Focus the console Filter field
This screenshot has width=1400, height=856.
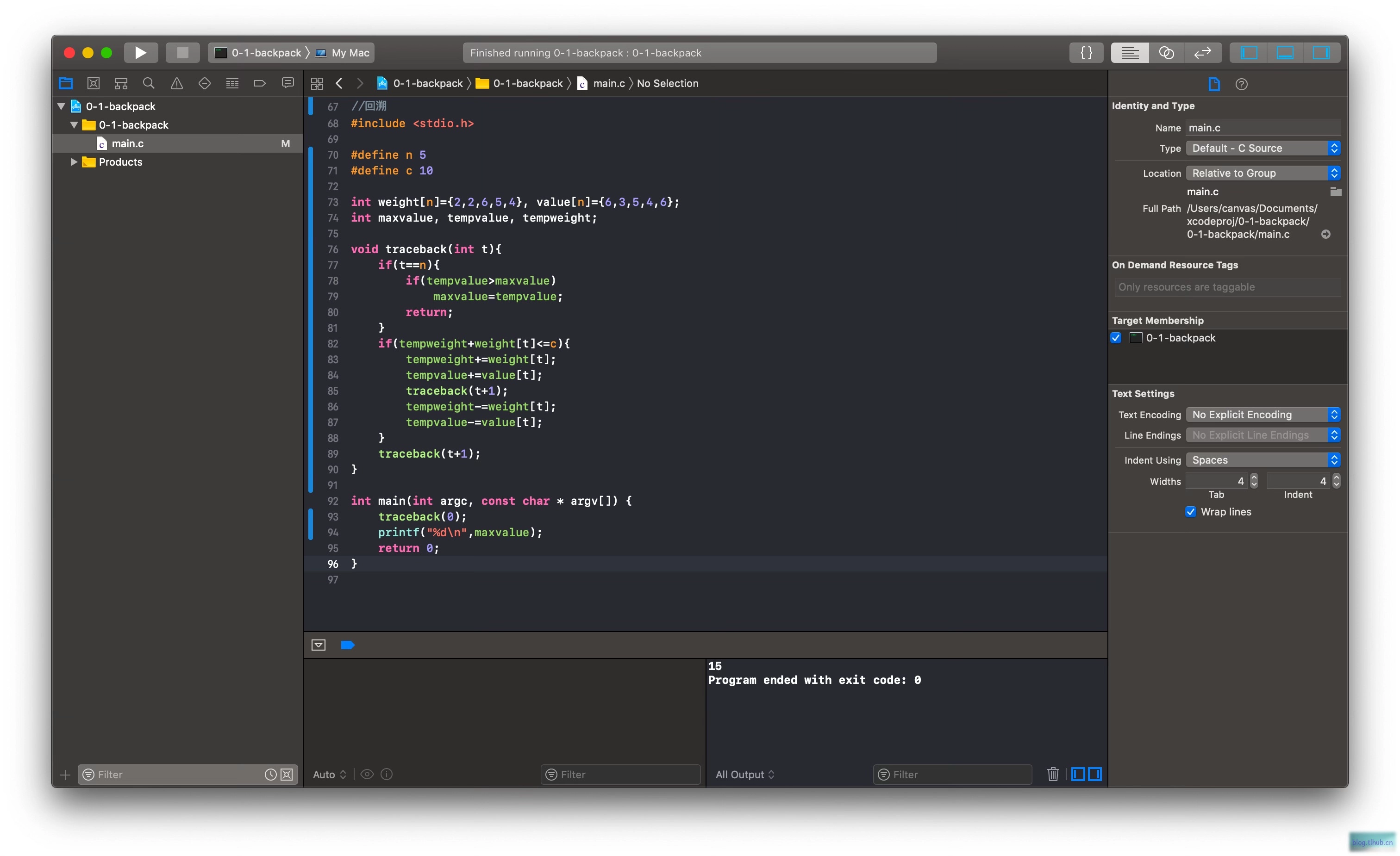952,774
